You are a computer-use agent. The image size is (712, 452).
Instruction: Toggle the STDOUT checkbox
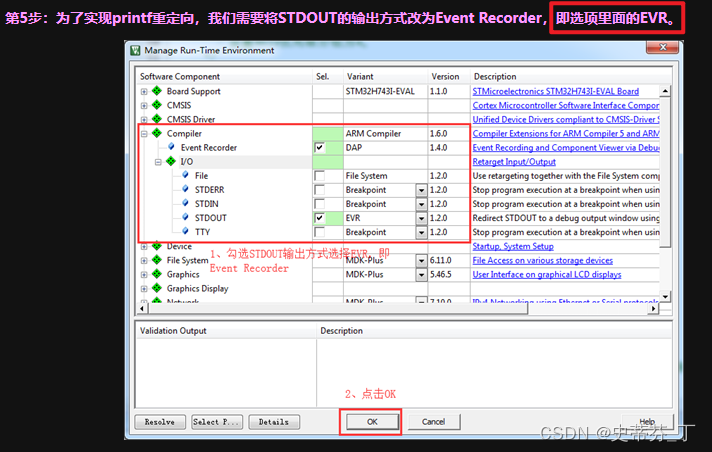[x=320, y=218]
